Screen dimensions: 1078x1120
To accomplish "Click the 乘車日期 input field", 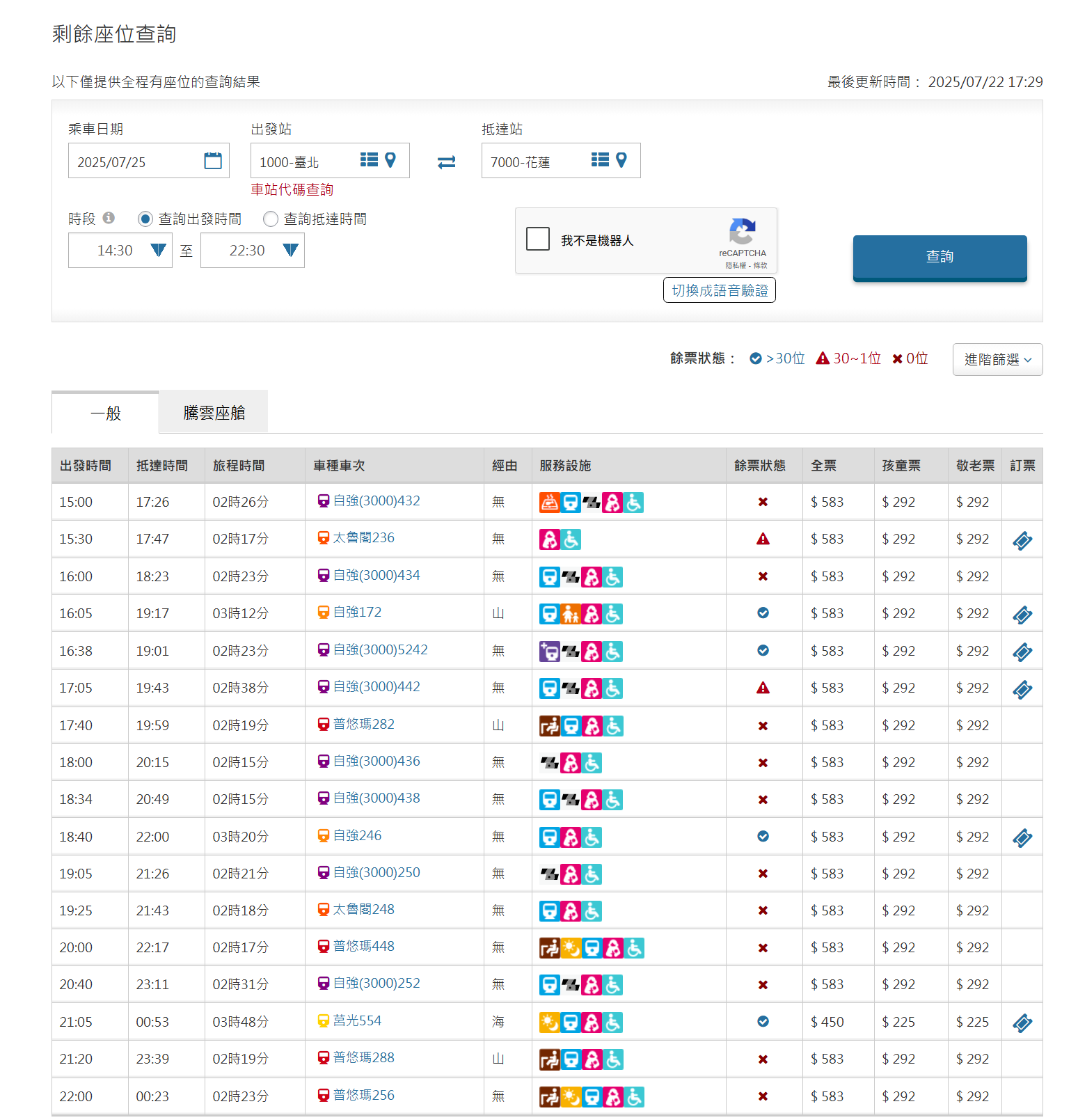I will [149, 161].
